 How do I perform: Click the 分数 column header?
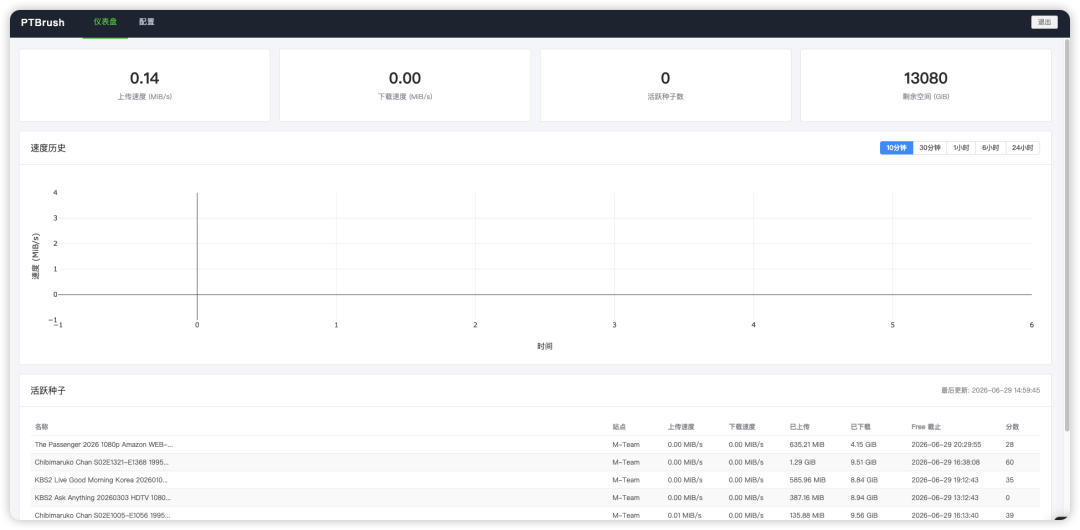[x=1012, y=427]
